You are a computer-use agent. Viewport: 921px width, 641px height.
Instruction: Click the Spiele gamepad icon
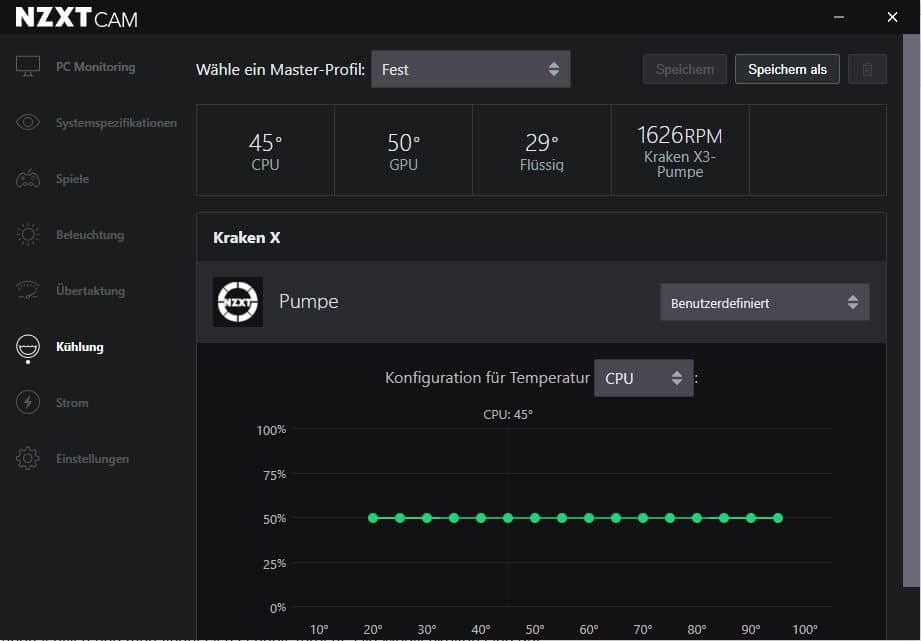point(28,179)
